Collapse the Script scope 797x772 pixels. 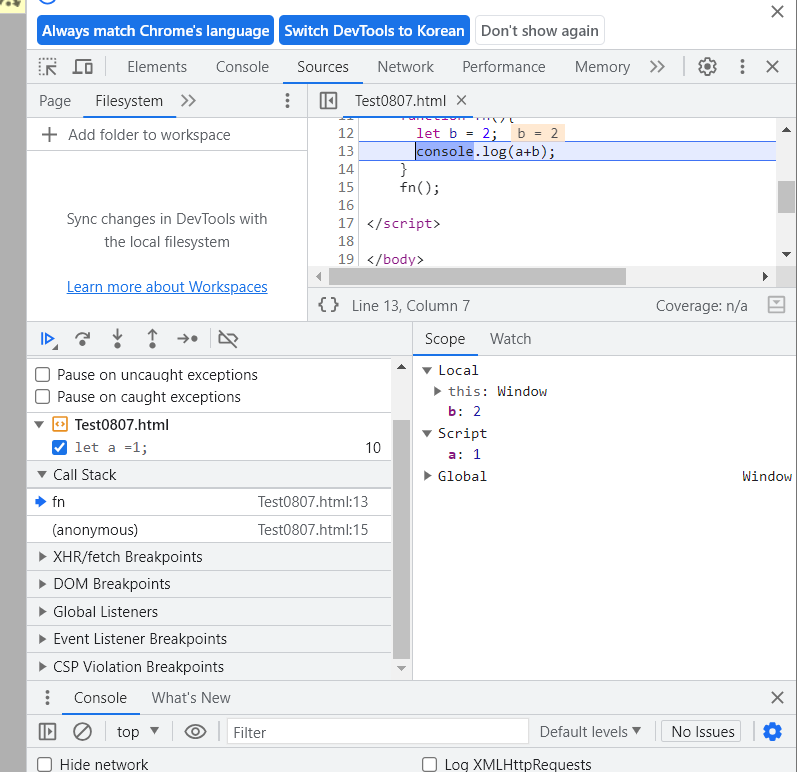point(427,434)
